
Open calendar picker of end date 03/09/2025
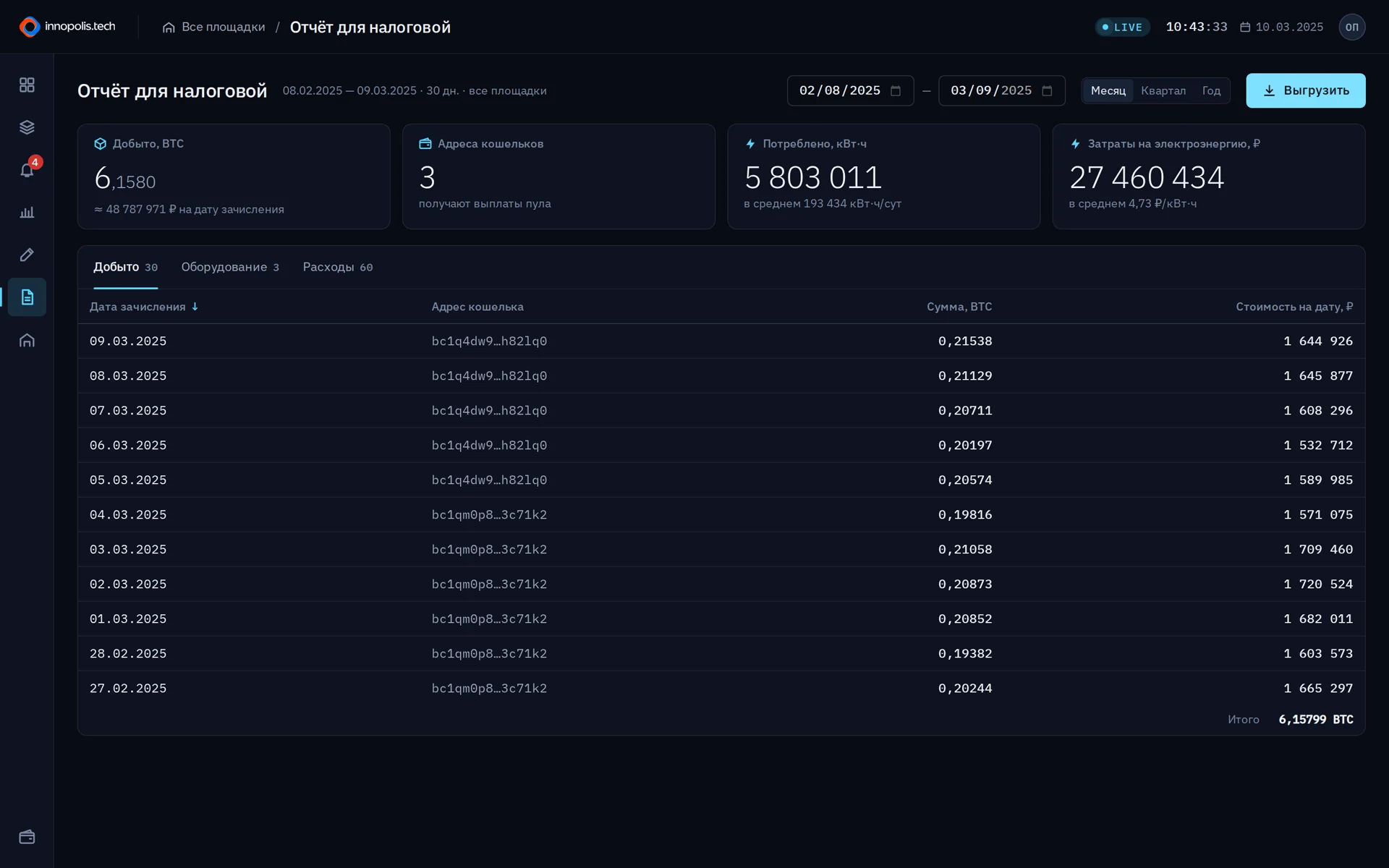1047,91
